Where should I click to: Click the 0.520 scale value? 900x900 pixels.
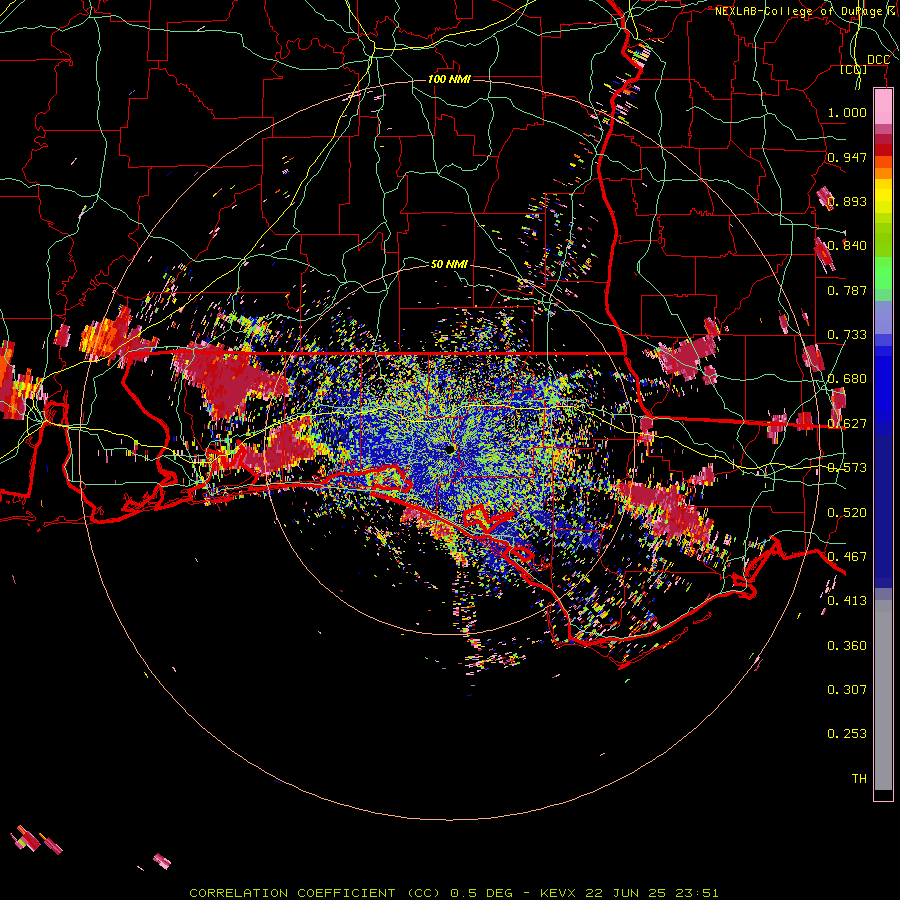[847, 513]
